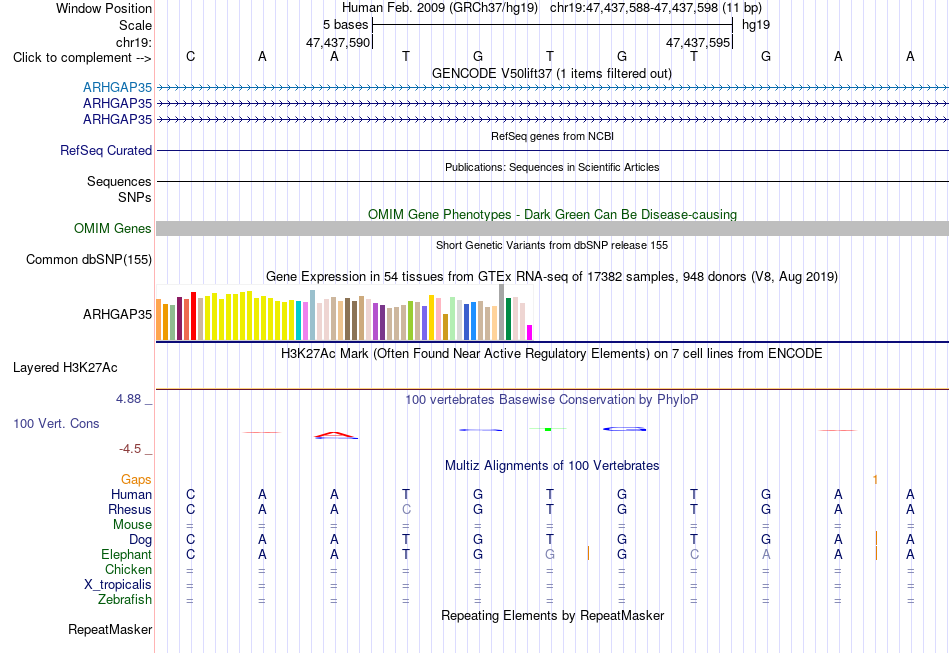Select the Chicken species label
The width and height of the screenshot is (950, 653).
tap(128, 569)
